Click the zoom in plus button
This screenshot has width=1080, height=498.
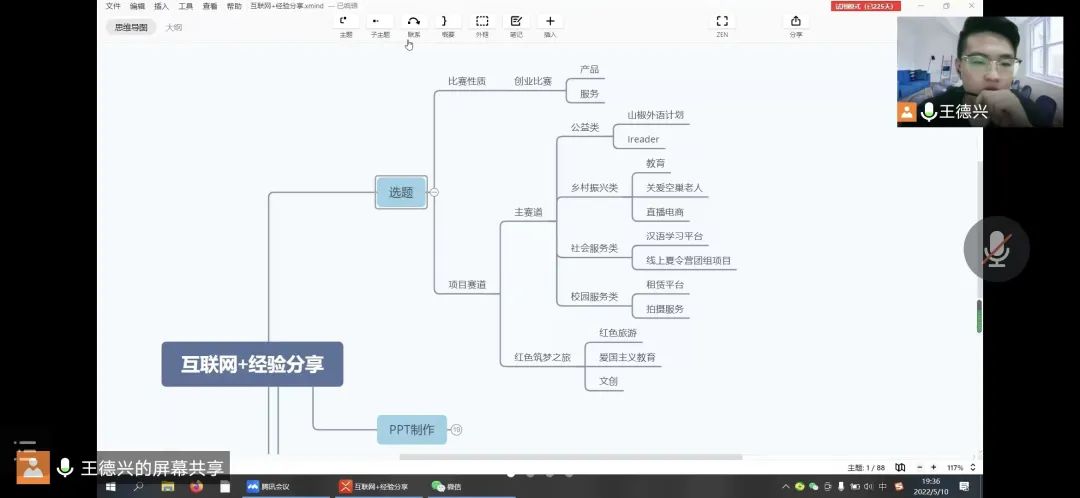(934, 467)
